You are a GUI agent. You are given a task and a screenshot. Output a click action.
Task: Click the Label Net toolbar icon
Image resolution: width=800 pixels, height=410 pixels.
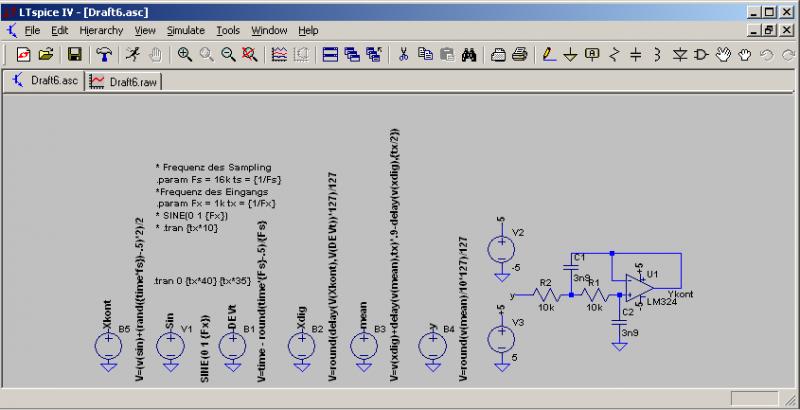coord(592,55)
